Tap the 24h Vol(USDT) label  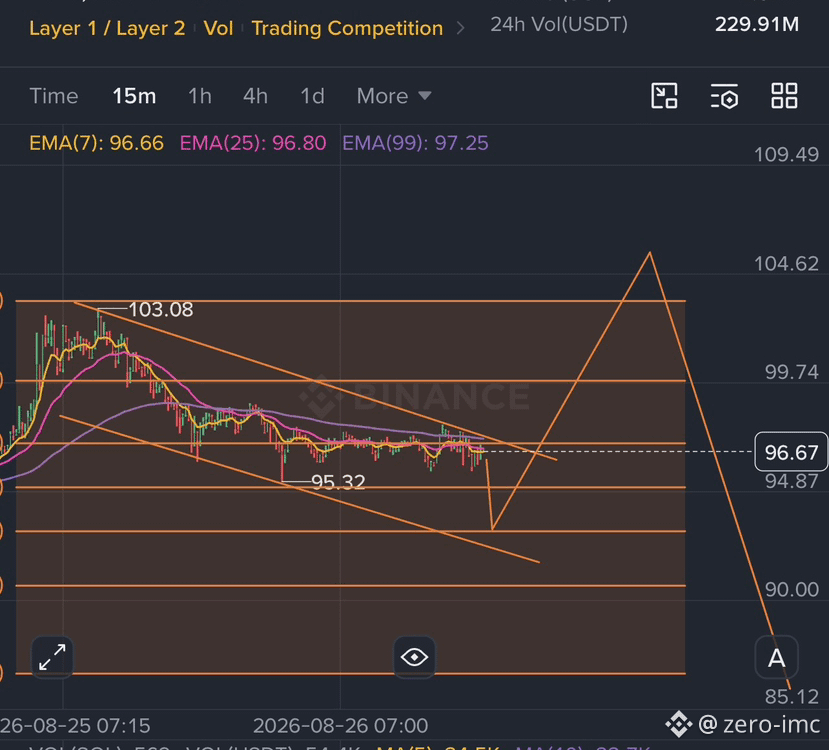pyautogui.click(x=559, y=25)
